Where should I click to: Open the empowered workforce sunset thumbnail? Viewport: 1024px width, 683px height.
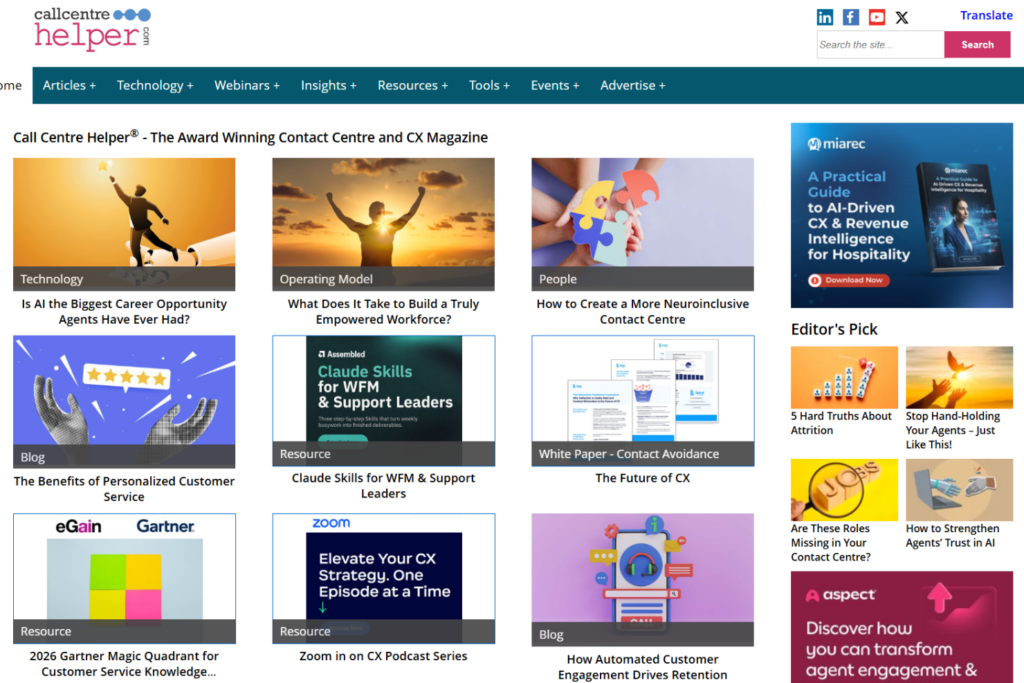pyautogui.click(x=383, y=224)
